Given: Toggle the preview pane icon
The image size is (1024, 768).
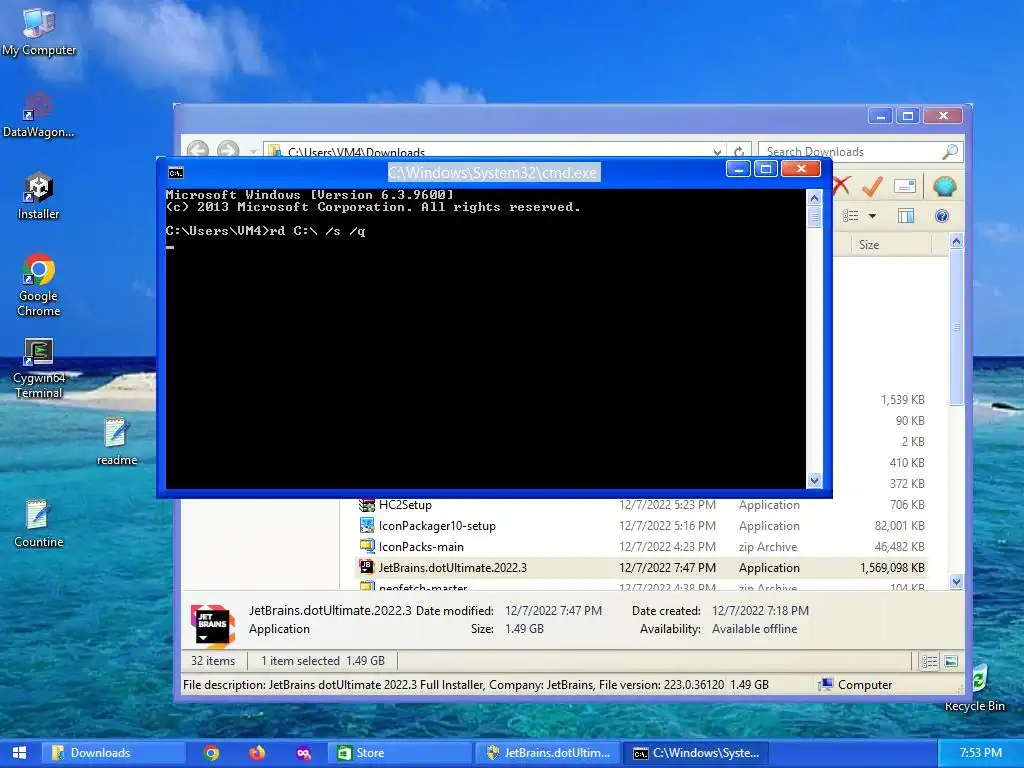Looking at the screenshot, I should (x=906, y=216).
